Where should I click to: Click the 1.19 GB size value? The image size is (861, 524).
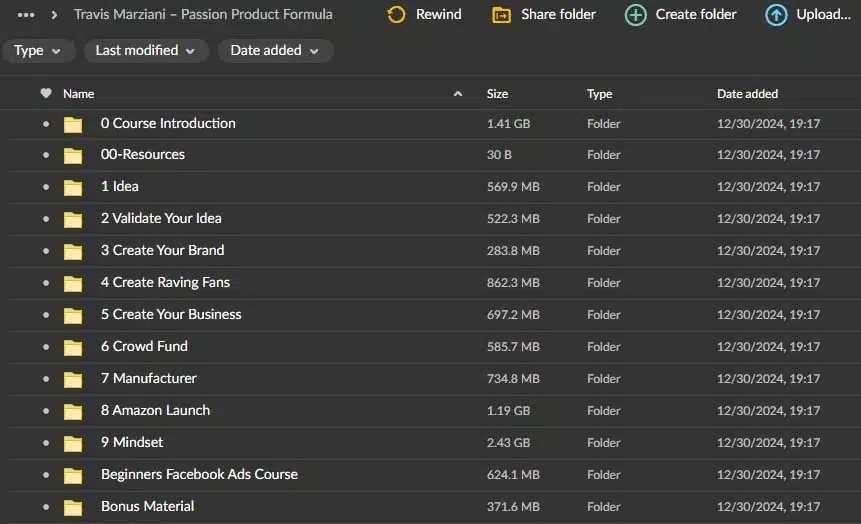coord(508,411)
